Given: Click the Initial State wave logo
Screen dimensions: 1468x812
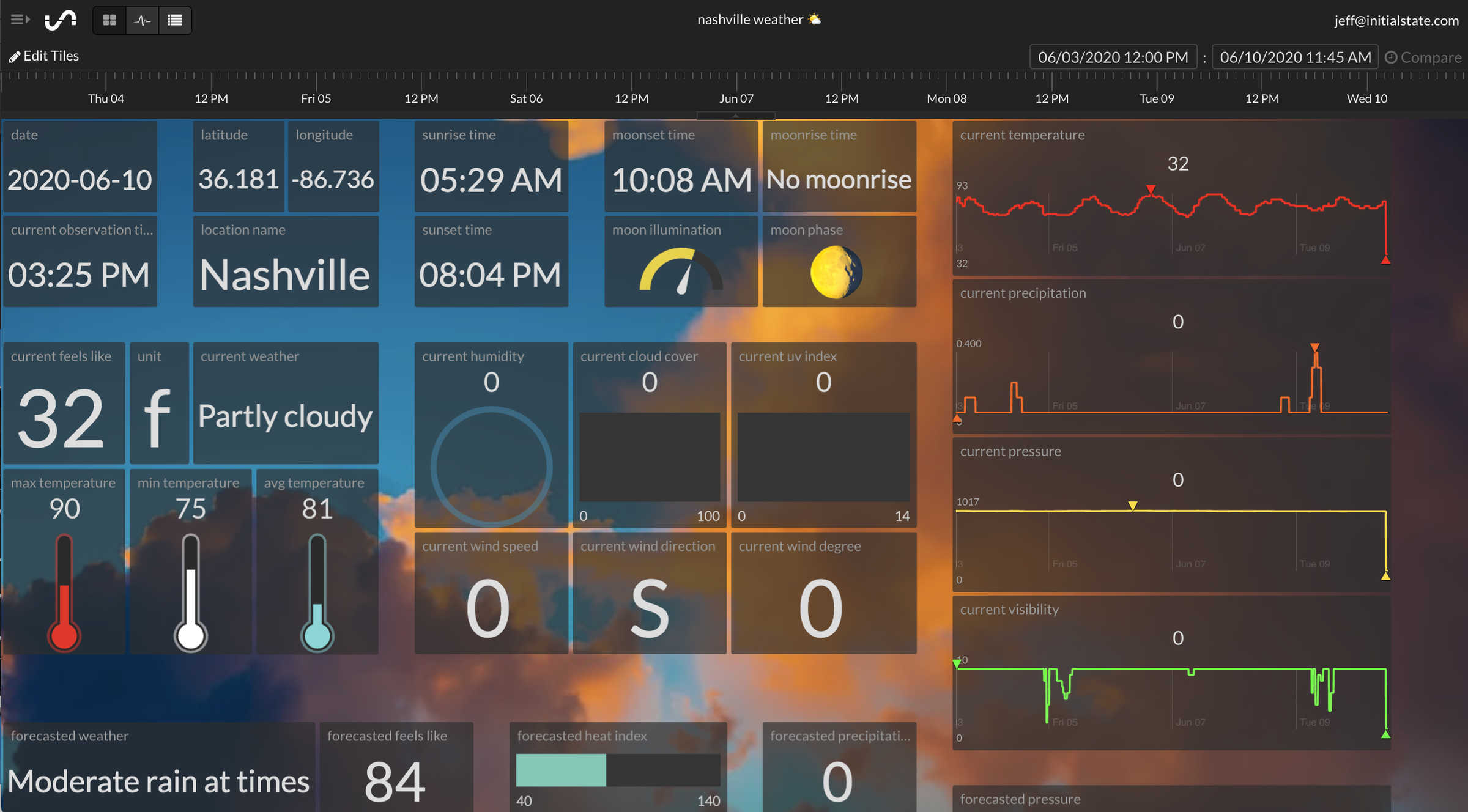Looking at the screenshot, I should tap(61, 20).
